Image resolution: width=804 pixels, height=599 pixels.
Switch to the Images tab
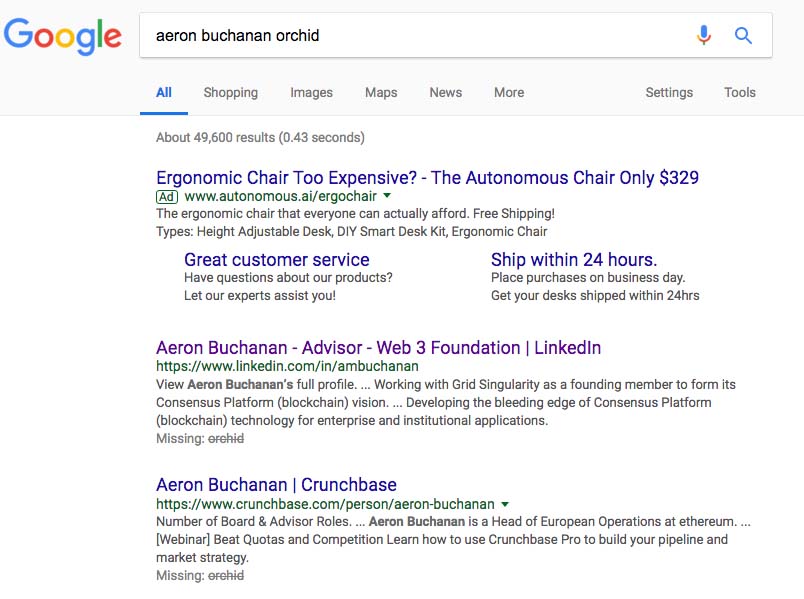pyautogui.click(x=311, y=92)
